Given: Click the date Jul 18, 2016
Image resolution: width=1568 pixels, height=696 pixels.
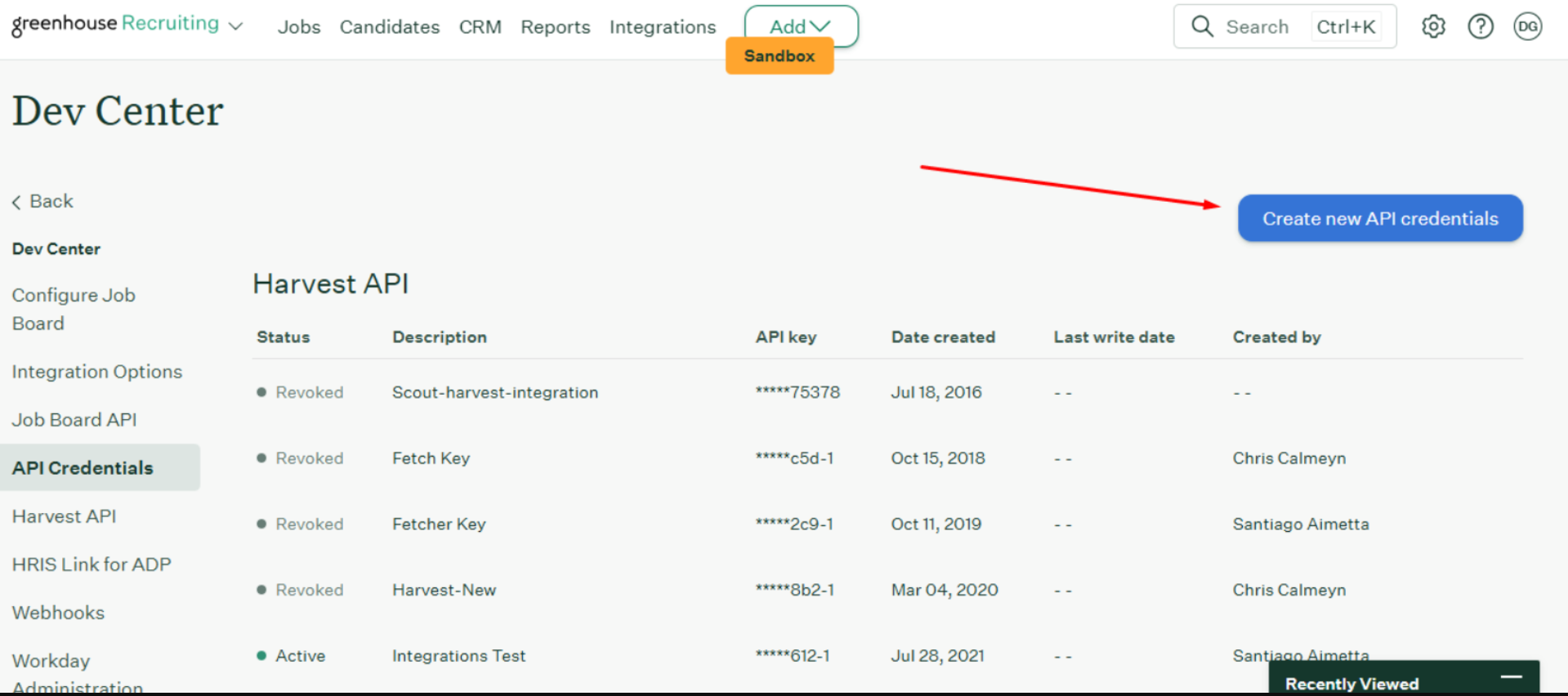Looking at the screenshot, I should pyautogui.click(x=936, y=392).
